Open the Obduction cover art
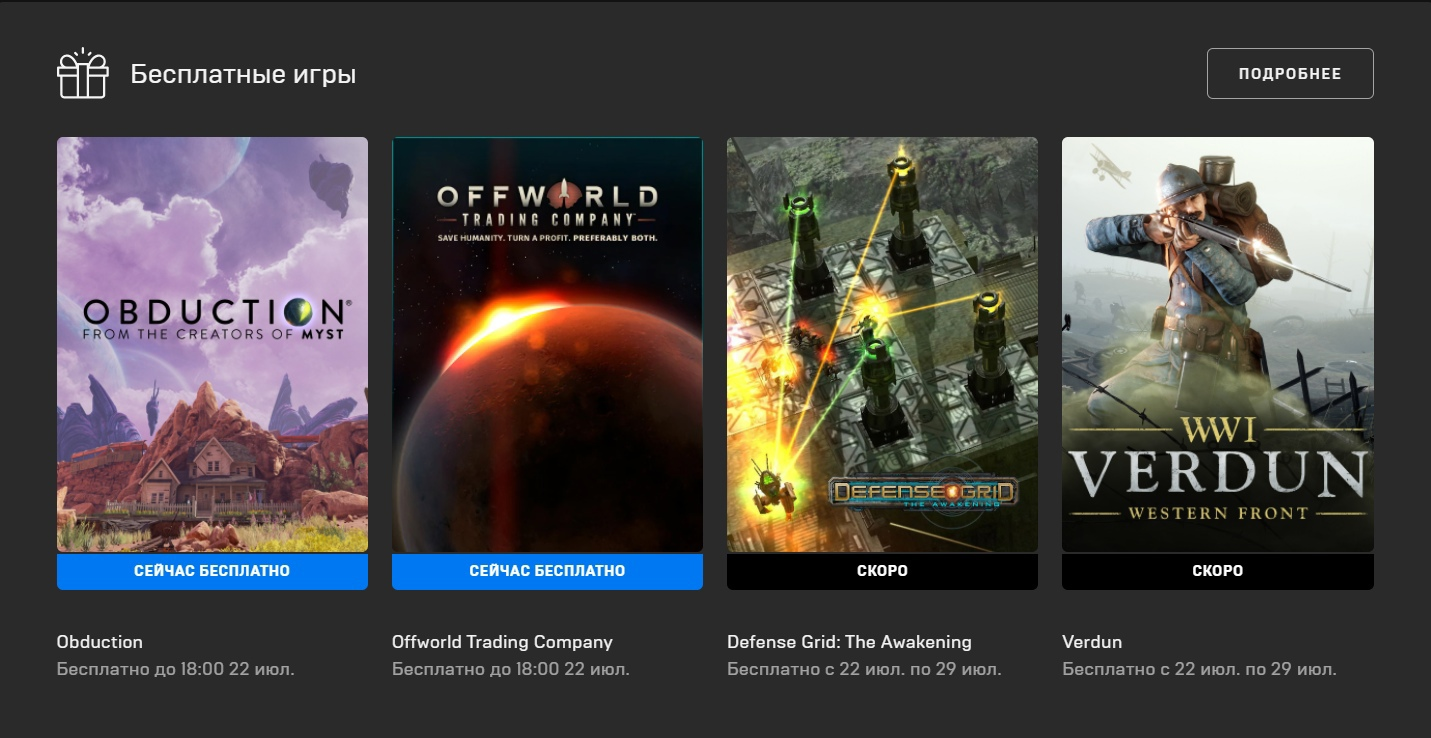This screenshot has width=1431, height=738. tap(212, 345)
